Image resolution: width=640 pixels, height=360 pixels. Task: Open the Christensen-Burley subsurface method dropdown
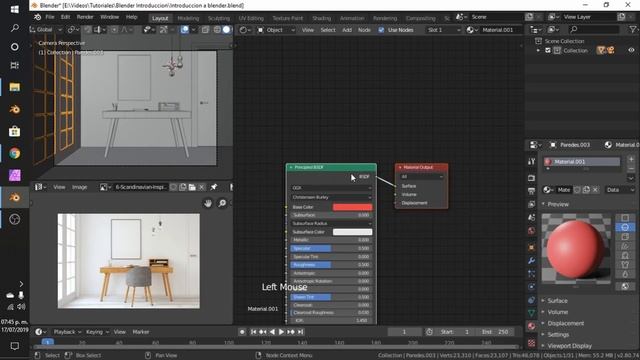331,197
